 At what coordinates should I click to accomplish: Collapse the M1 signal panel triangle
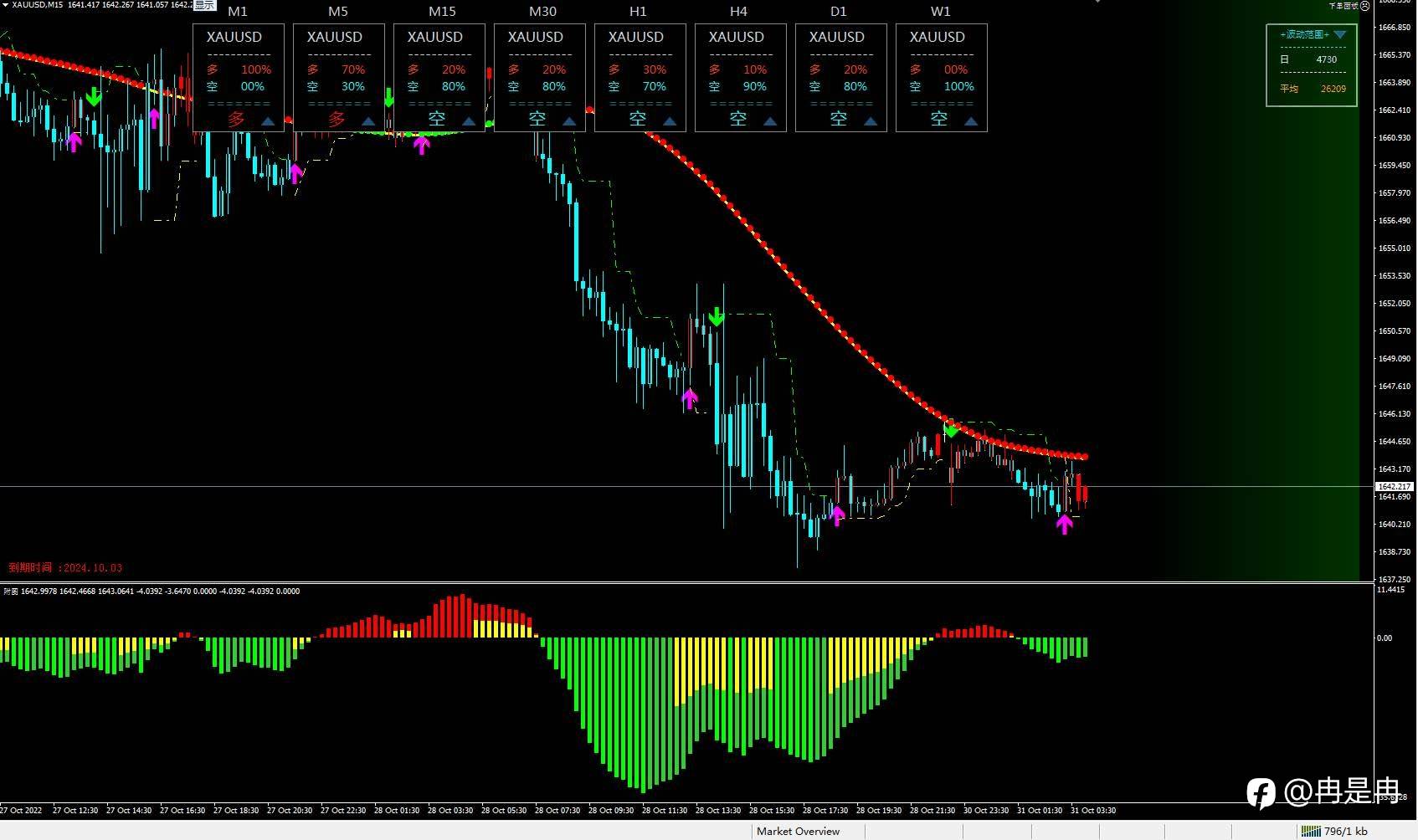pyautogui.click(x=268, y=121)
